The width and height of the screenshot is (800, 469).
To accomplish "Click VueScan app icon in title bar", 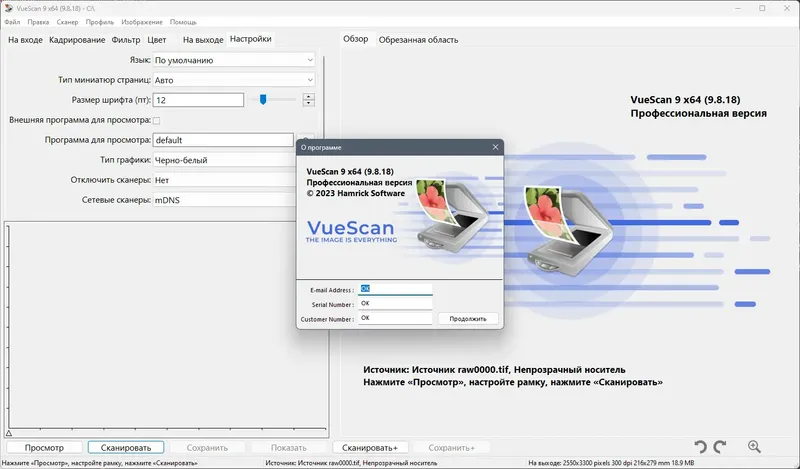I will 8,8.
